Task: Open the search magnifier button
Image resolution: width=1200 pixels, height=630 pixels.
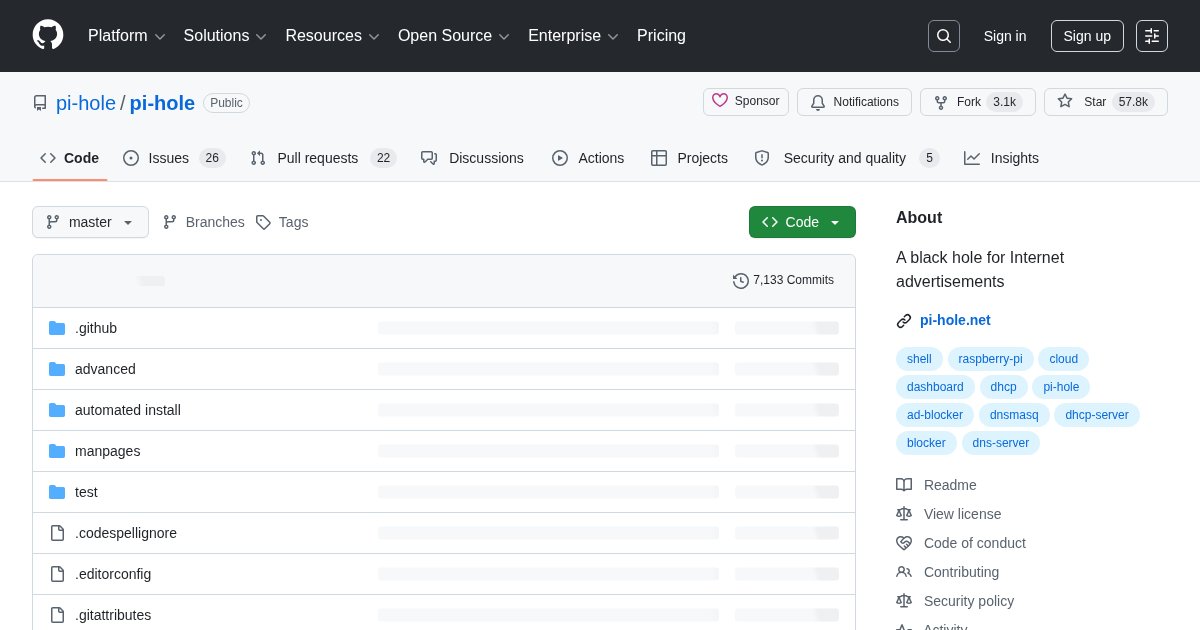Action: coord(944,36)
